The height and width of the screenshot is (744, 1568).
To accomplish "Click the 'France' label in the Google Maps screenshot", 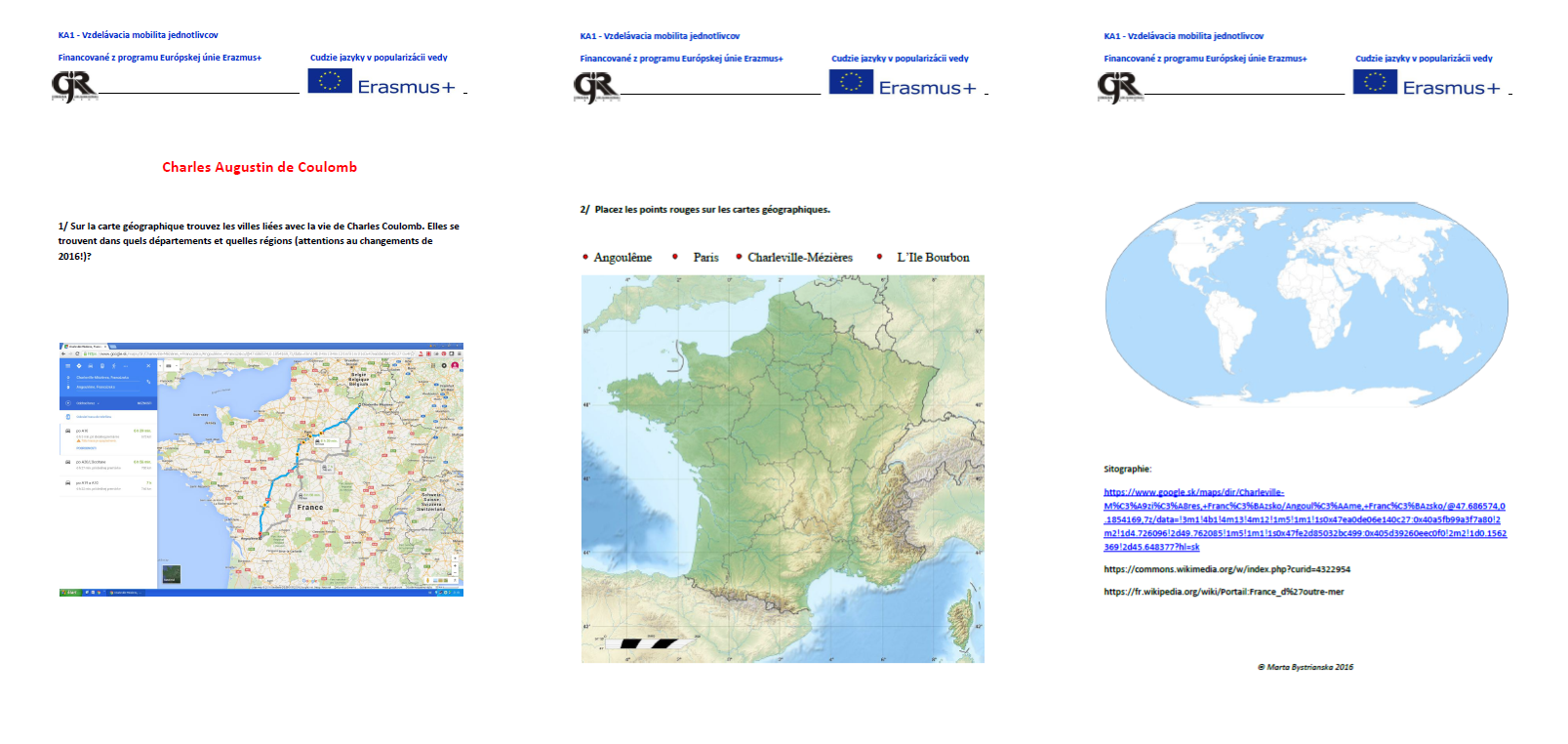I will (310, 508).
